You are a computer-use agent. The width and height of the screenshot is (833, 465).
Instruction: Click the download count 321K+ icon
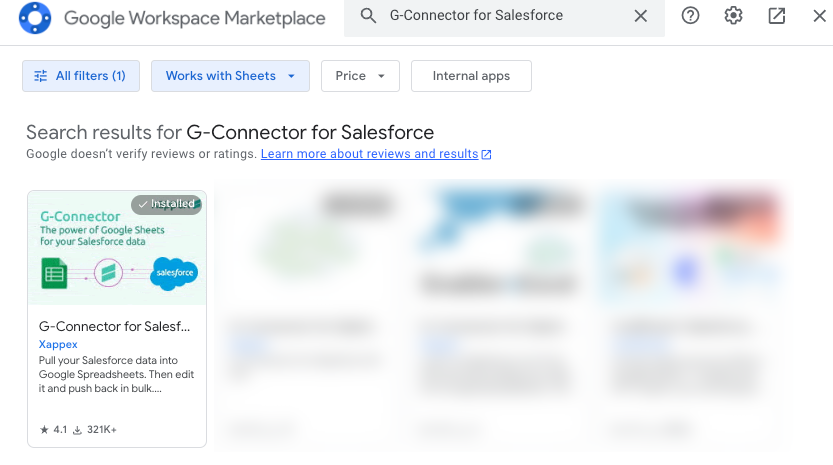point(78,429)
